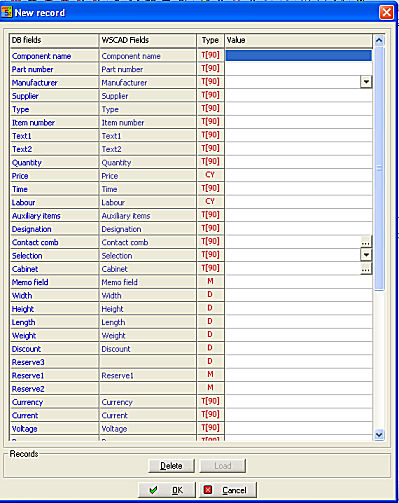Open the Selection value dropdown
The height and width of the screenshot is (503, 399).
(x=366, y=255)
